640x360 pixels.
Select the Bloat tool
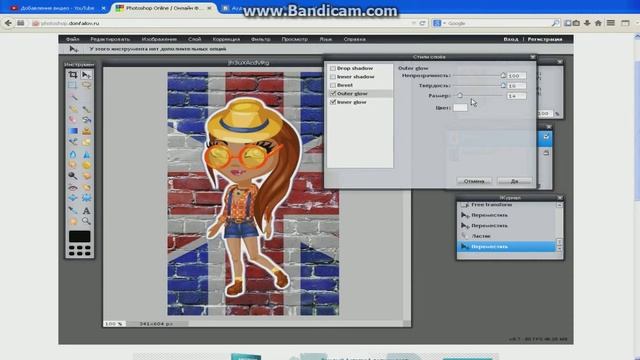coord(73,198)
